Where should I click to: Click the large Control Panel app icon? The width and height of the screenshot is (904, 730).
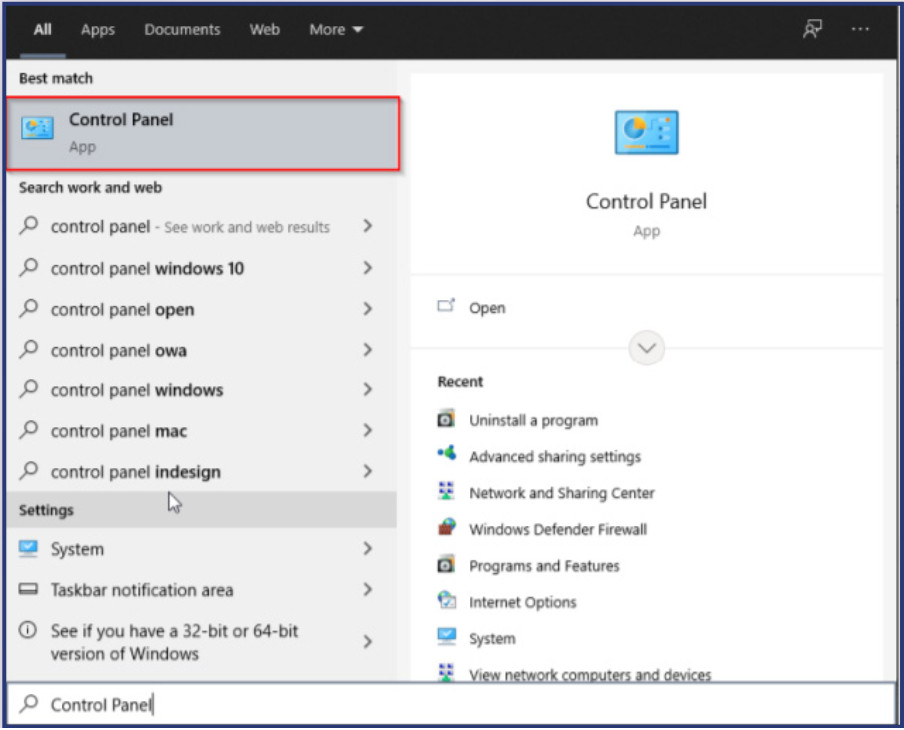coord(646,132)
